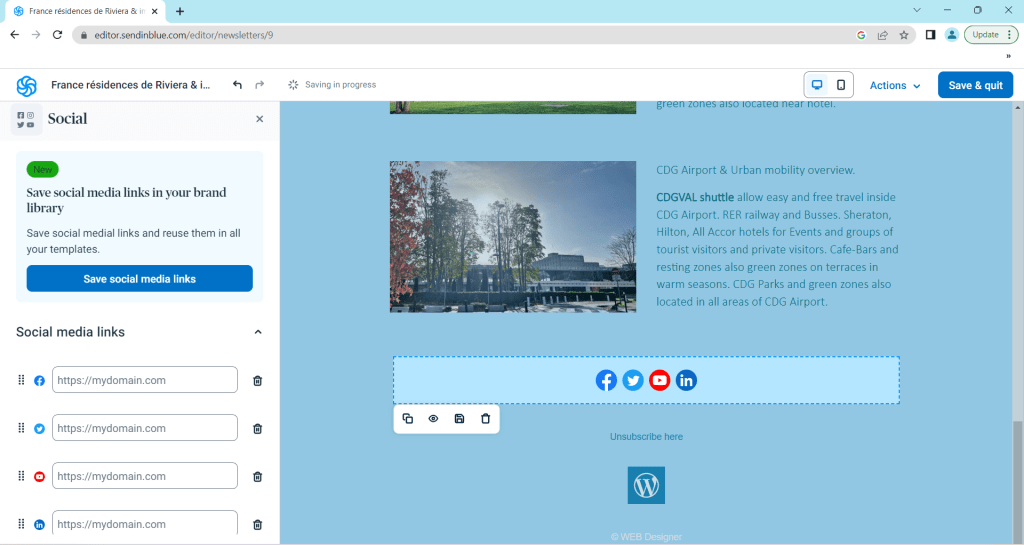Image resolution: width=1024 pixels, height=545 pixels.
Task: Click the undo arrow in the editor header
Action: coord(237,85)
